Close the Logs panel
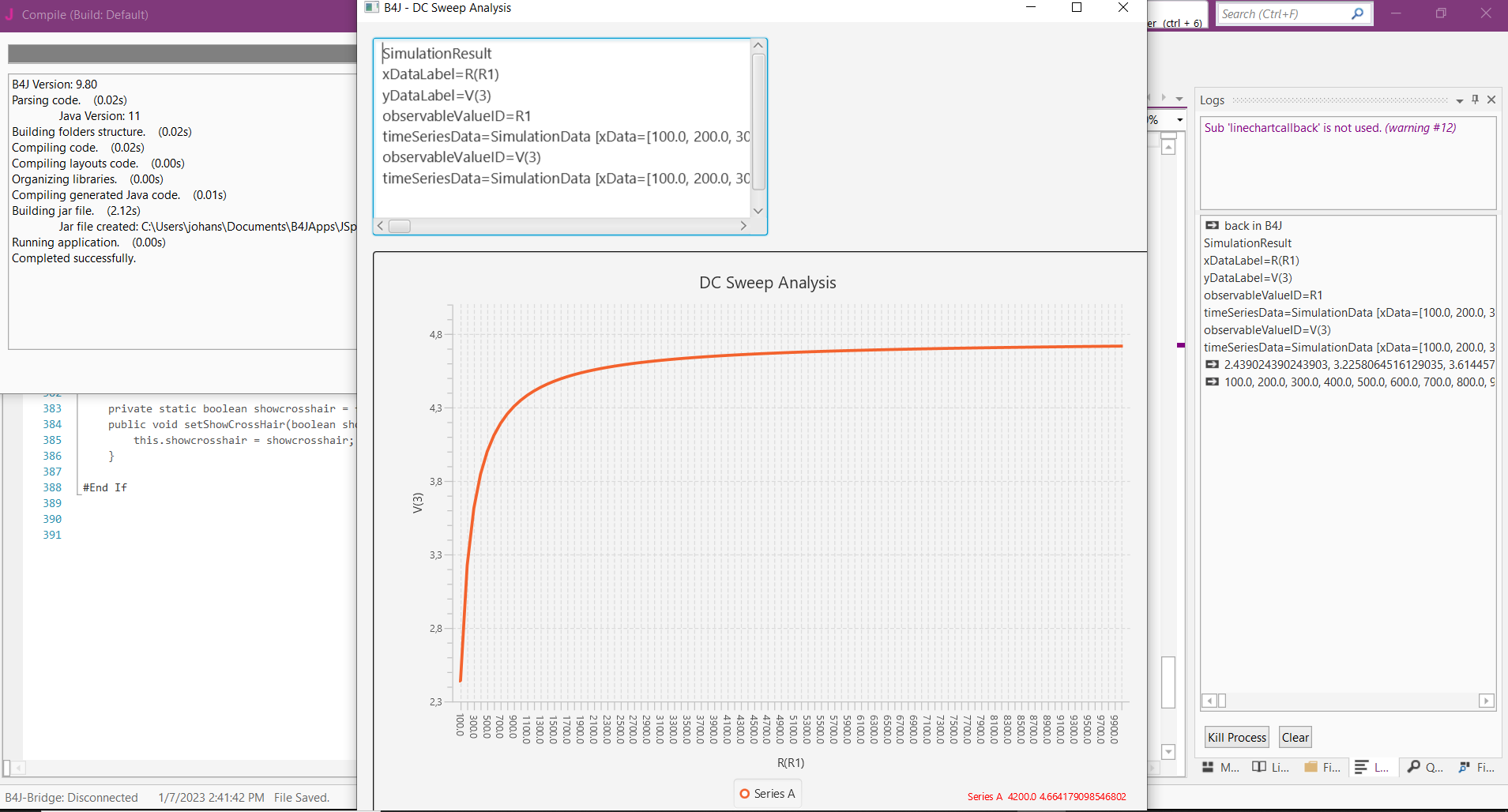The height and width of the screenshot is (812, 1508). pos(1491,100)
